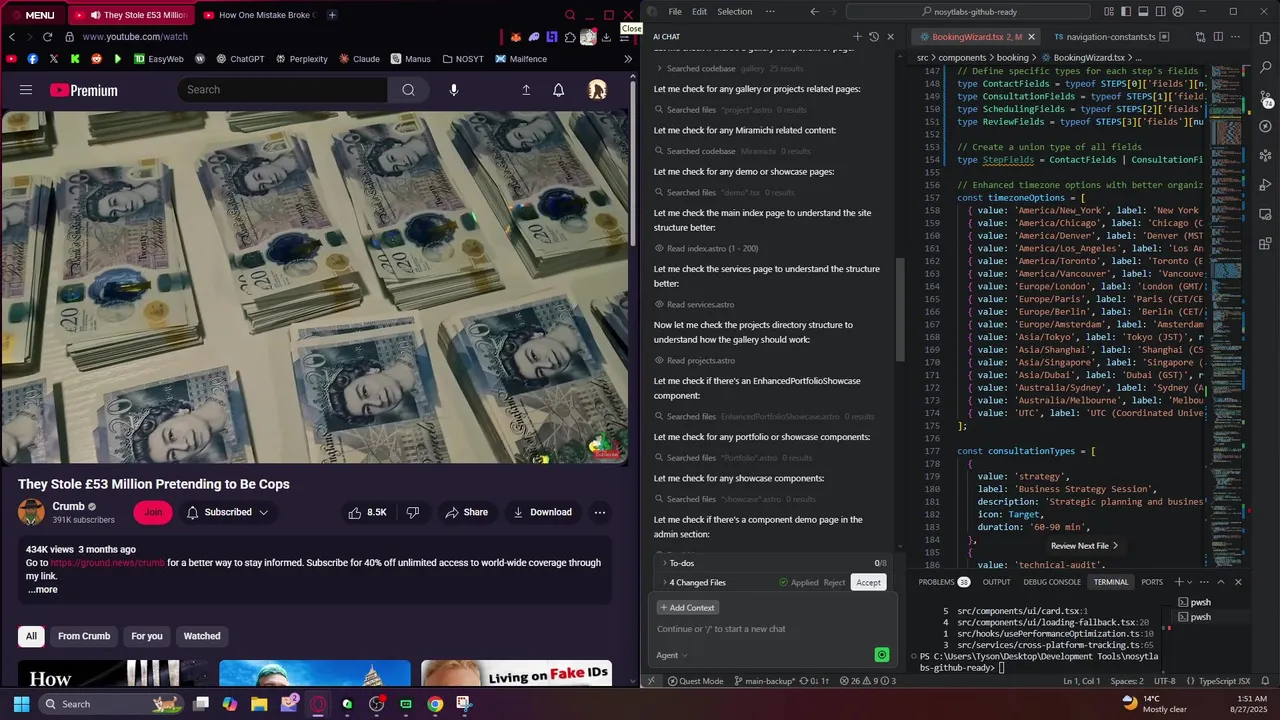
Task: Dislike the video with thumbs down
Action: pyautogui.click(x=413, y=512)
